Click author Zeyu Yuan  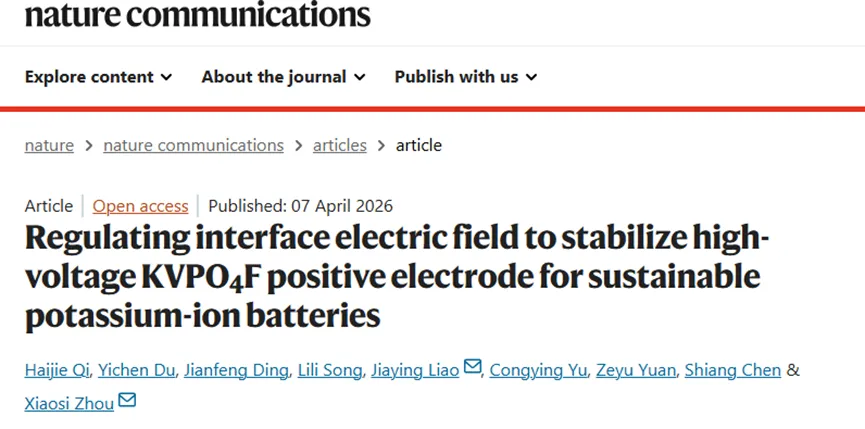tap(635, 370)
